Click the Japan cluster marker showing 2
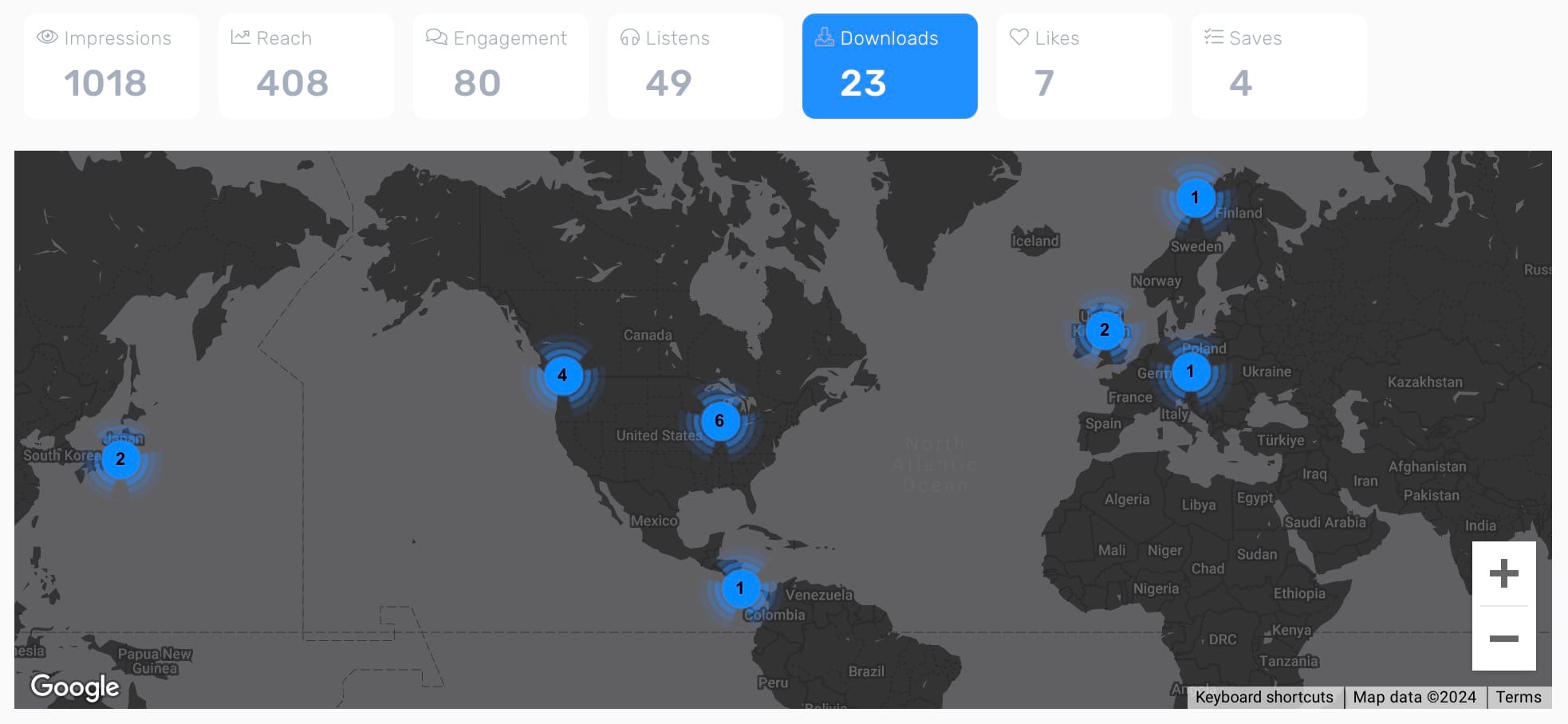This screenshot has width=1568, height=724. (120, 459)
